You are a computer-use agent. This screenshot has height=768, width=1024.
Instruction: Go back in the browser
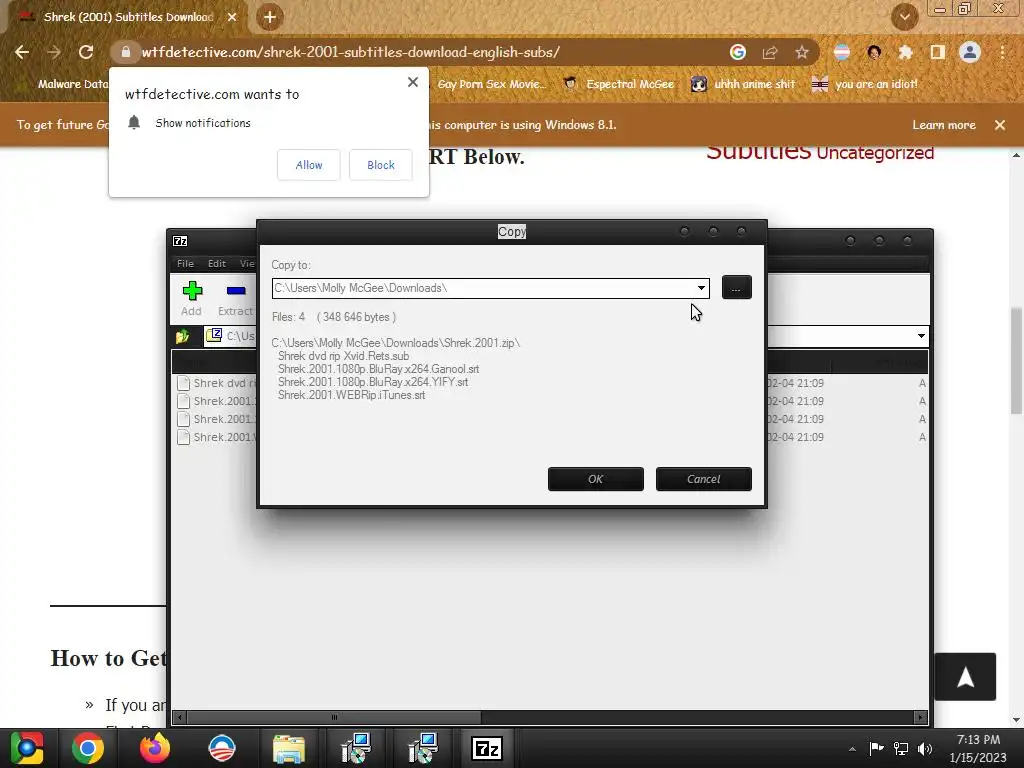(x=22, y=52)
